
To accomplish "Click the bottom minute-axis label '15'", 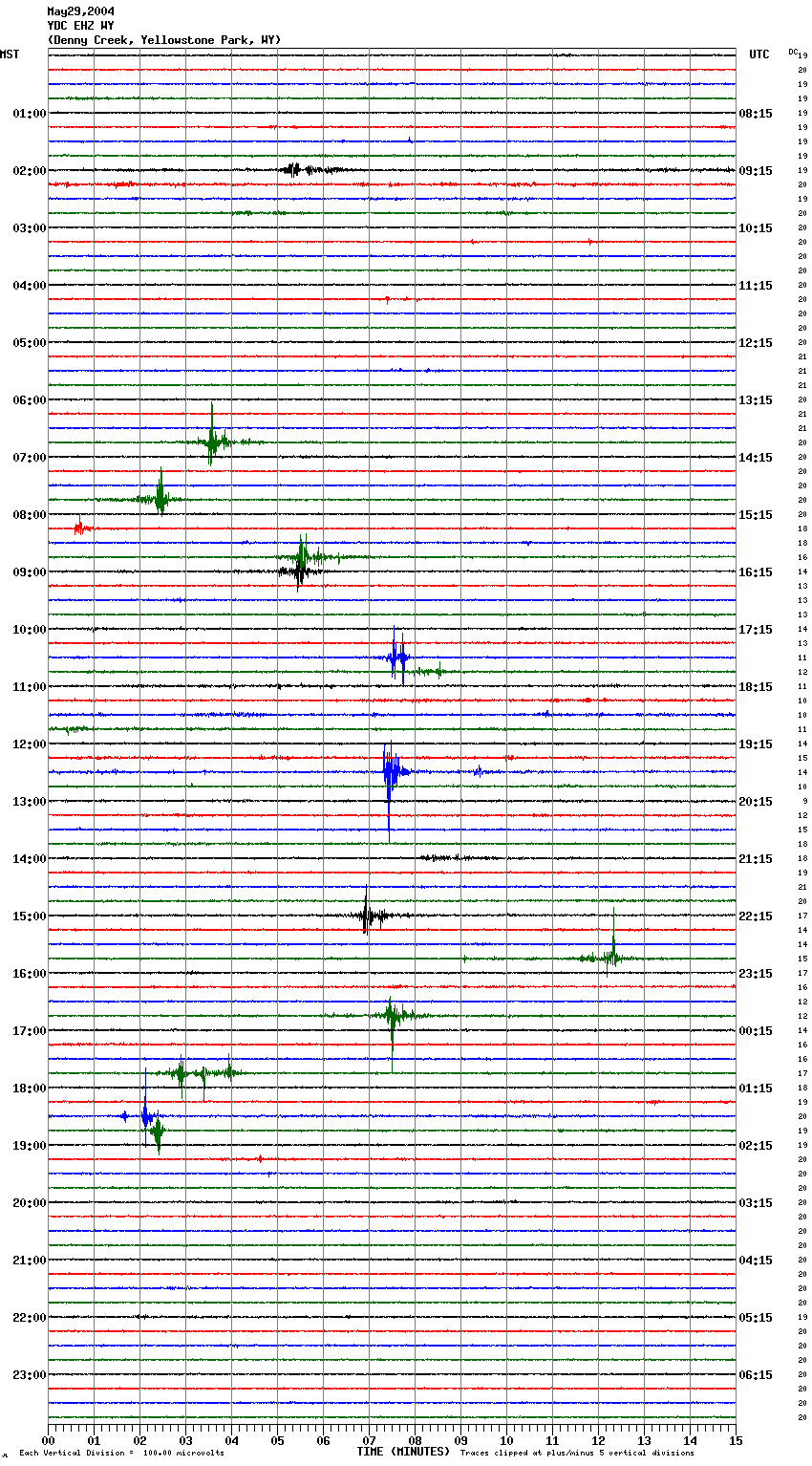I will 736,1440.
